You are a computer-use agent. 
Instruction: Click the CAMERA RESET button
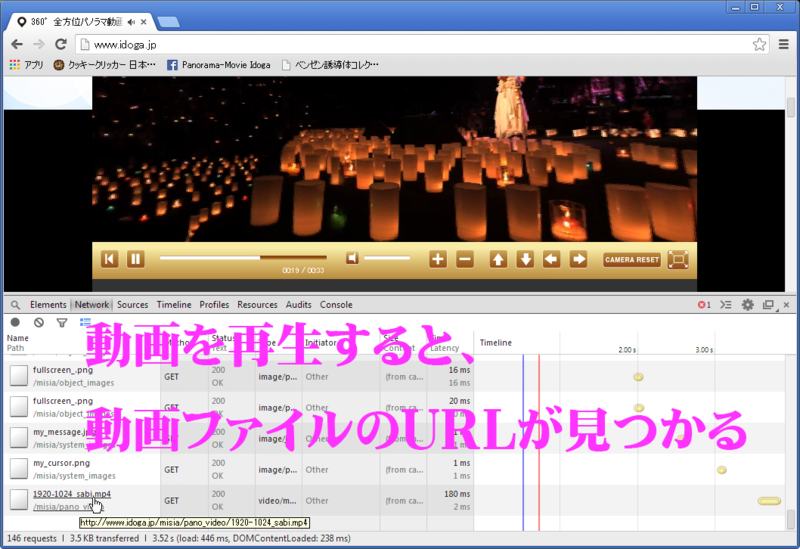632,260
